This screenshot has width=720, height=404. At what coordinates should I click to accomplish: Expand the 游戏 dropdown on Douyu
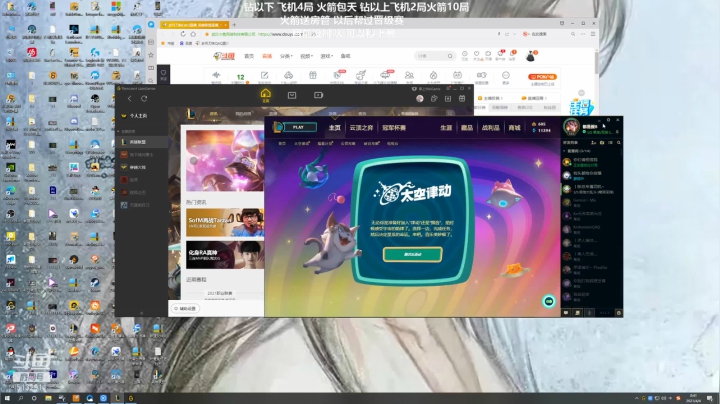[326, 56]
